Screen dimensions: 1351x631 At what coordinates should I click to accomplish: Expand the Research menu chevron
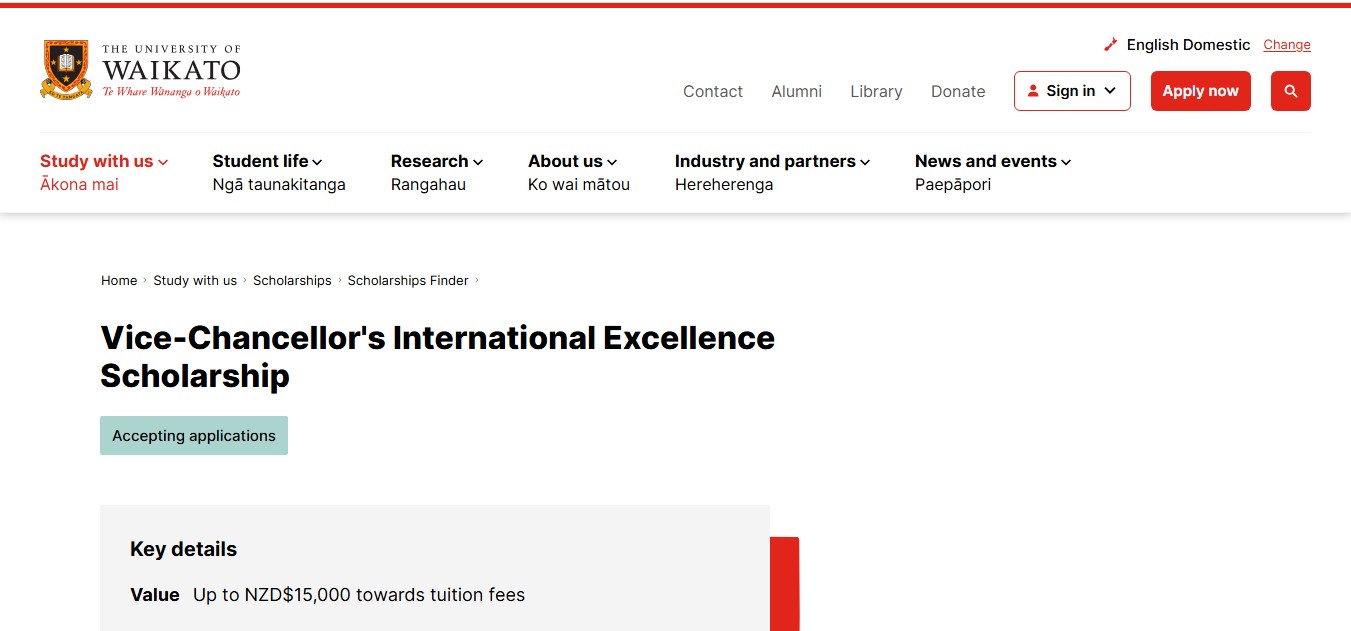tap(478, 162)
